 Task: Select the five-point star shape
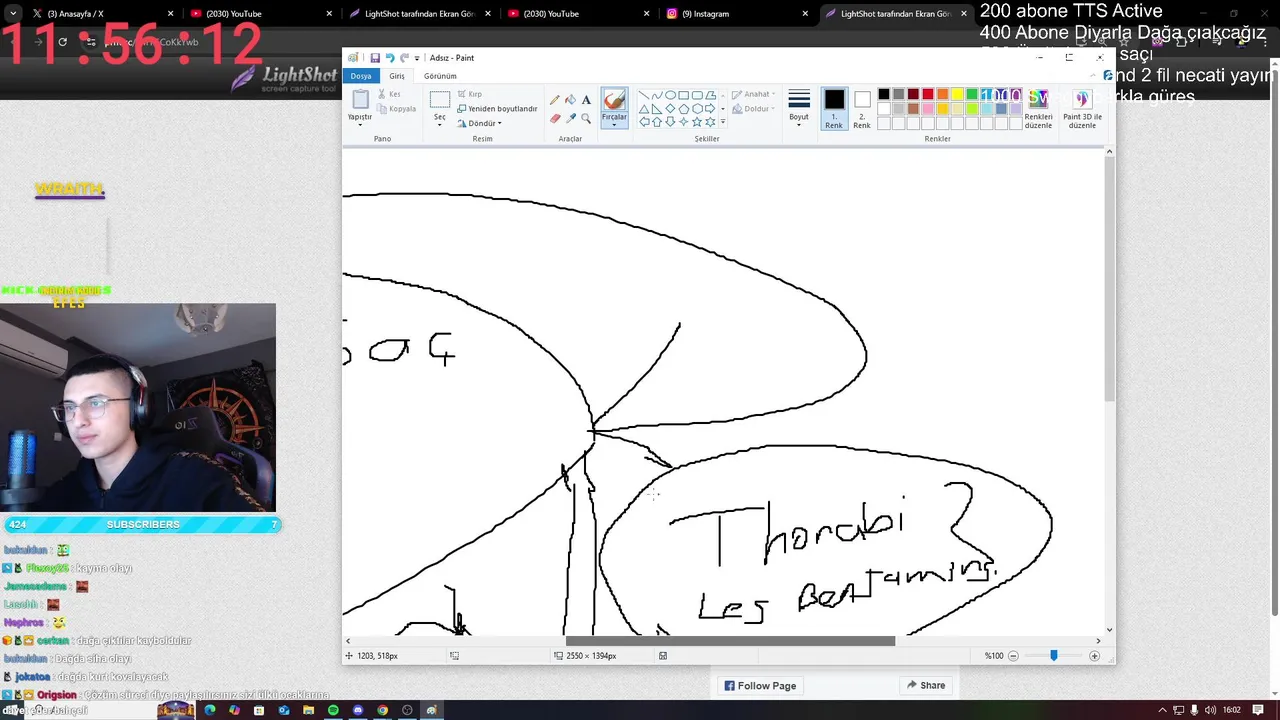[x=697, y=122]
